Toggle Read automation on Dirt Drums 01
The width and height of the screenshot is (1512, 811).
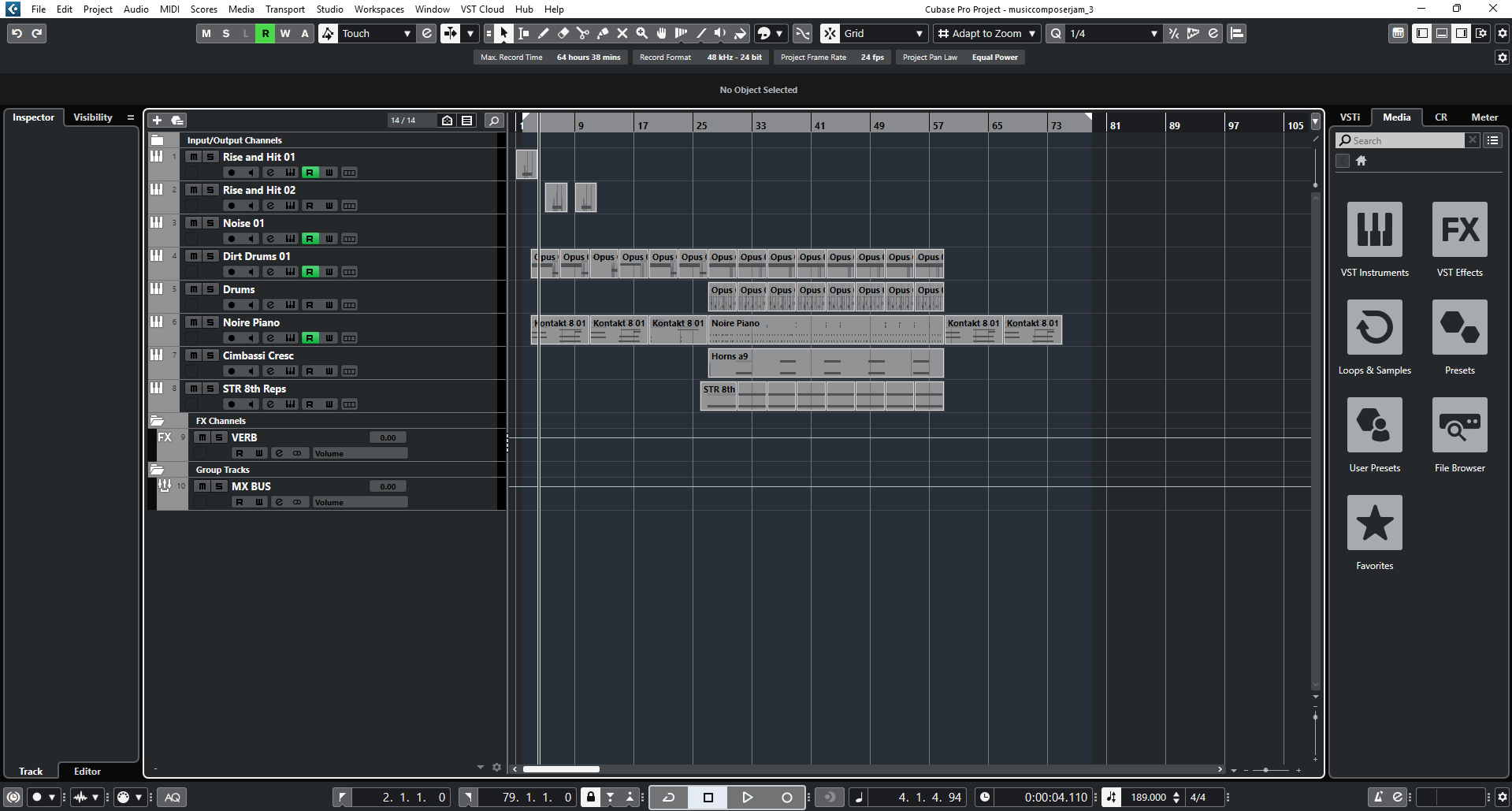coord(310,272)
